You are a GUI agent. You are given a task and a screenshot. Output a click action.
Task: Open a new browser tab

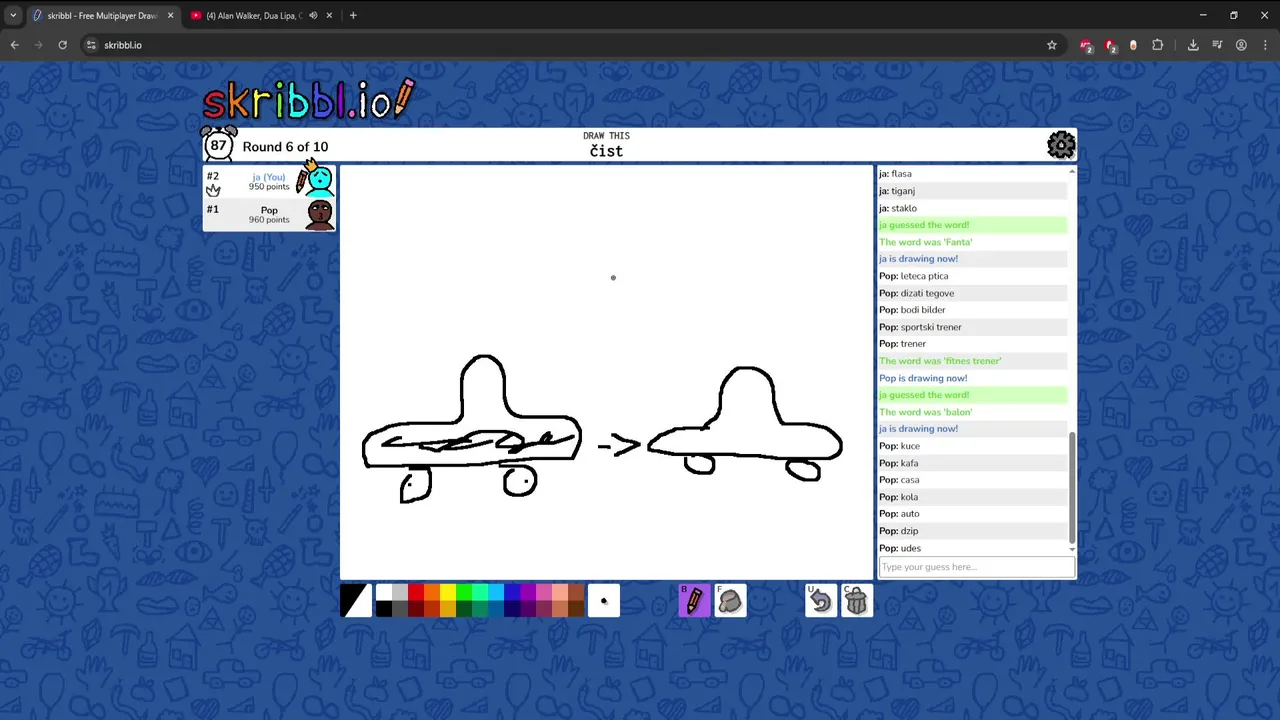pyautogui.click(x=353, y=16)
